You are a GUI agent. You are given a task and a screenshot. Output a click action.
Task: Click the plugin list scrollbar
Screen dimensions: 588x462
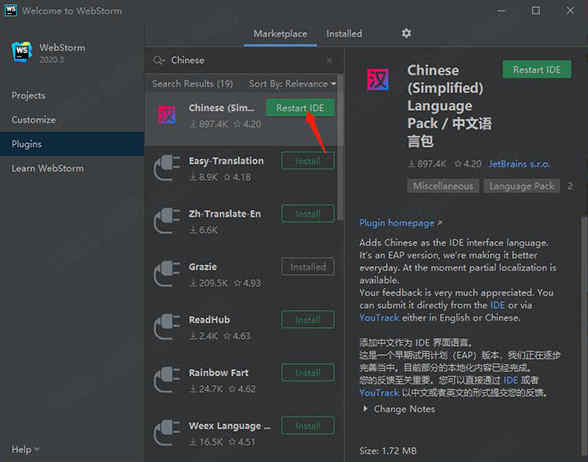(x=340, y=147)
